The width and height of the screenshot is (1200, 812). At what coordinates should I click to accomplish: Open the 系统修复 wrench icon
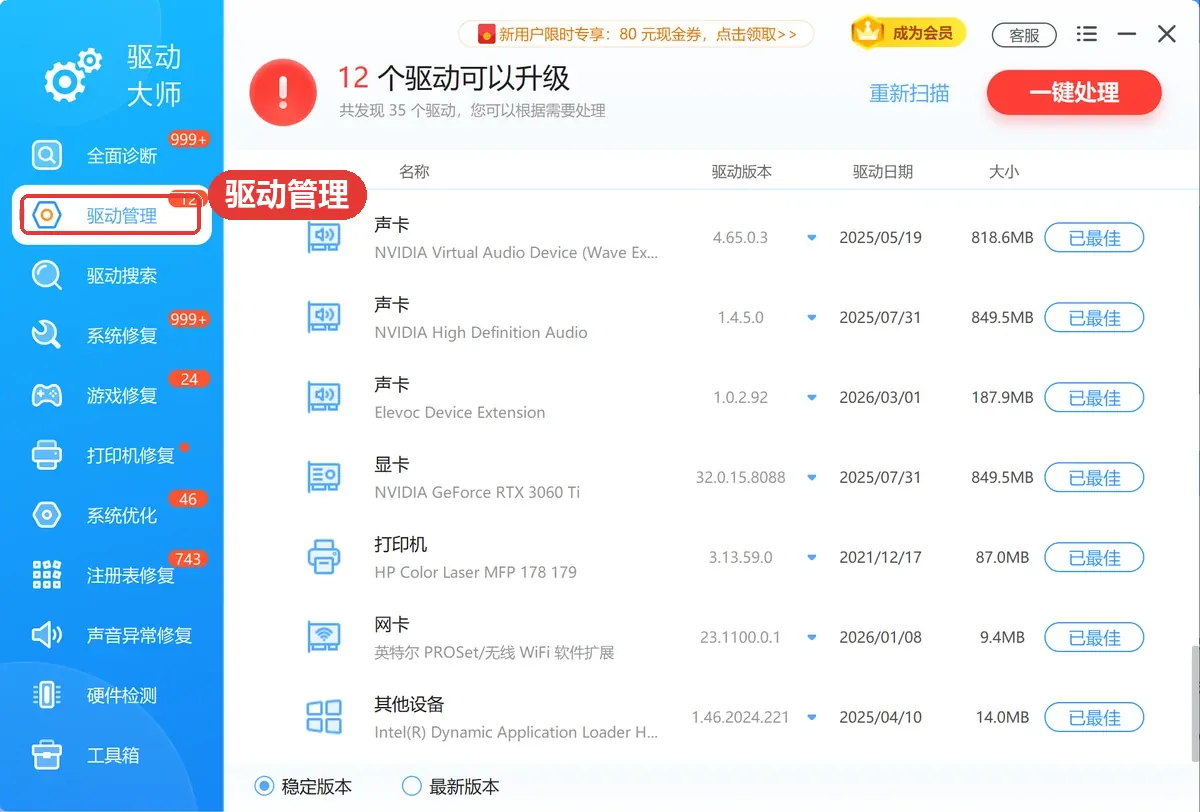click(47, 335)
